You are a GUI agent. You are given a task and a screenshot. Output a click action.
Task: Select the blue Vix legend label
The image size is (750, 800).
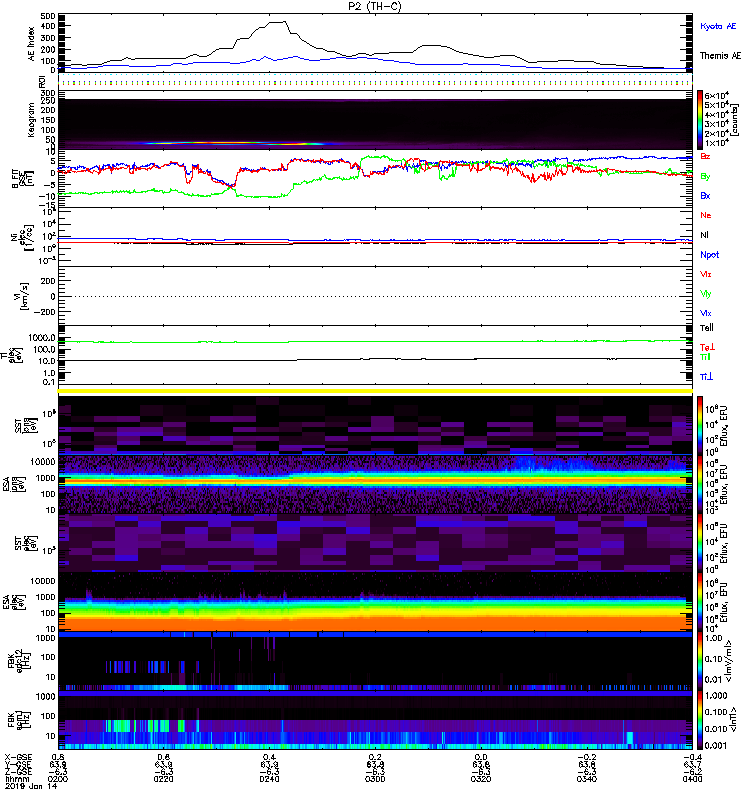[x=706, y=313]
